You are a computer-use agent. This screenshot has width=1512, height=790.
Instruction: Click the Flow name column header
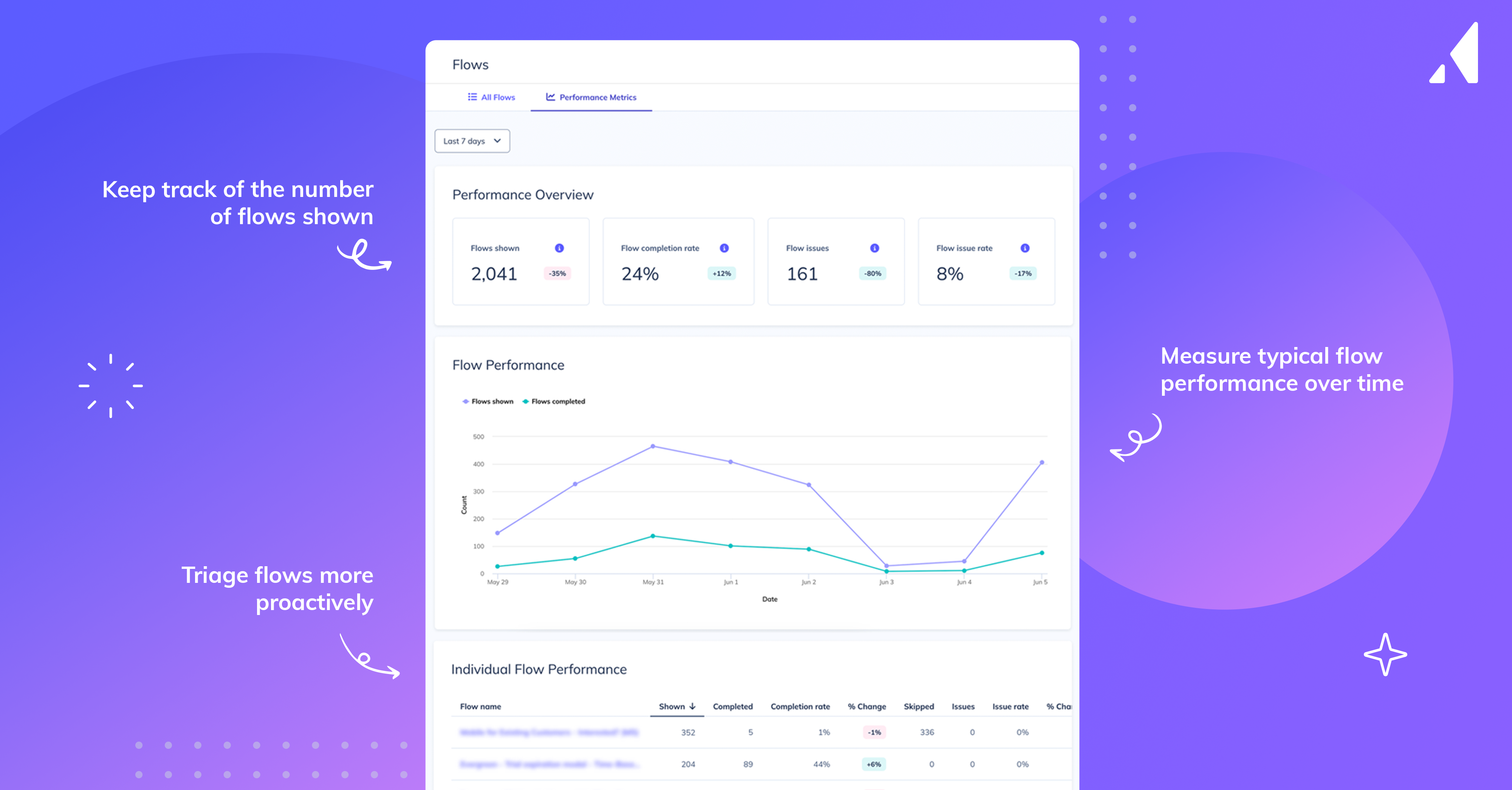point(481,707)
